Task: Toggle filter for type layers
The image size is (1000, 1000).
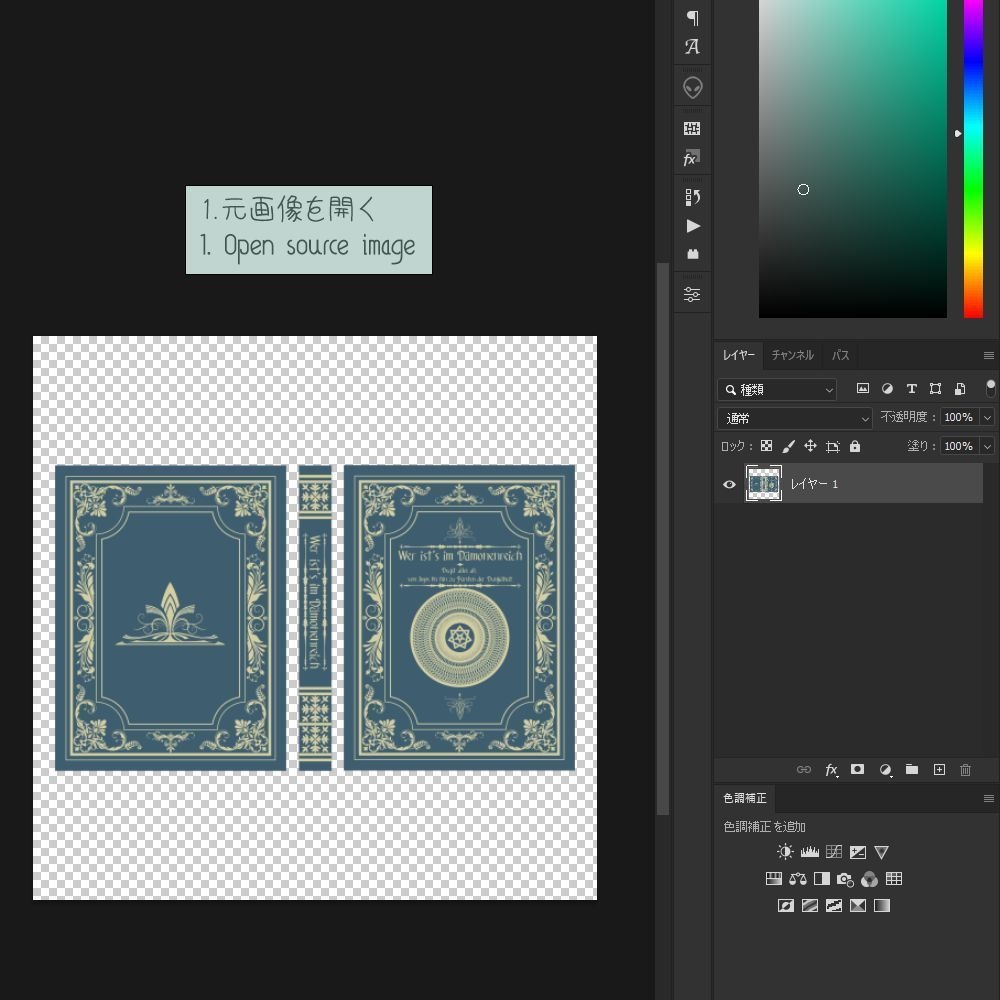Action: click(x=911, y=388)
